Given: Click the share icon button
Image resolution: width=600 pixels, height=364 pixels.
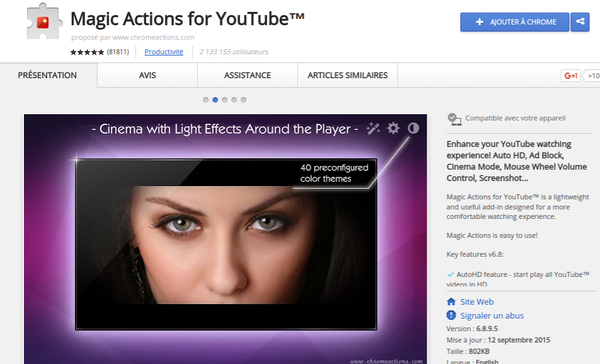Looking at the screenshot, I should pyautogui.click(x=580, y=22).
